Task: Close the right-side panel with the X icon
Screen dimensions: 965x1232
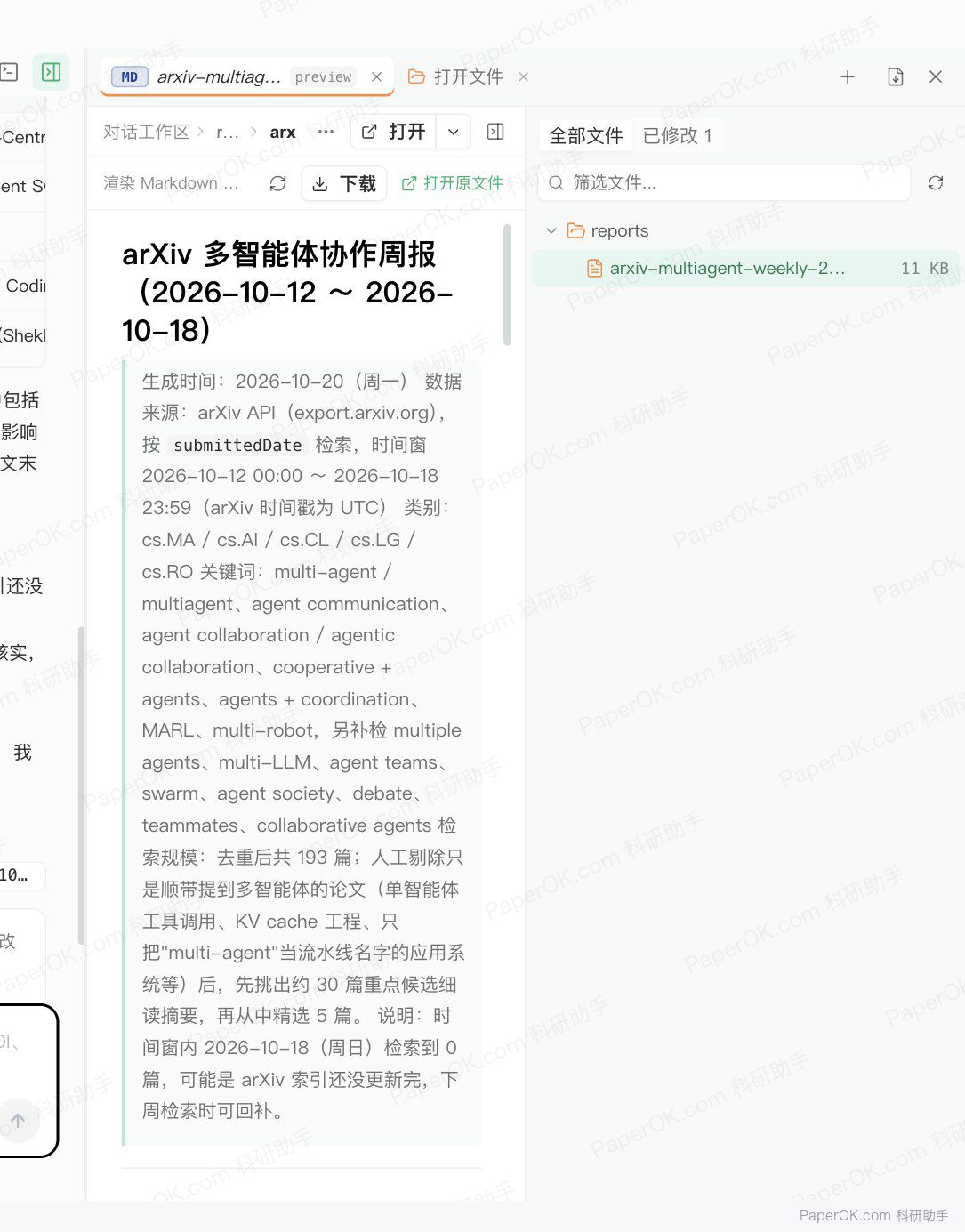Action: pyautogui.click(x=936, y=76)
